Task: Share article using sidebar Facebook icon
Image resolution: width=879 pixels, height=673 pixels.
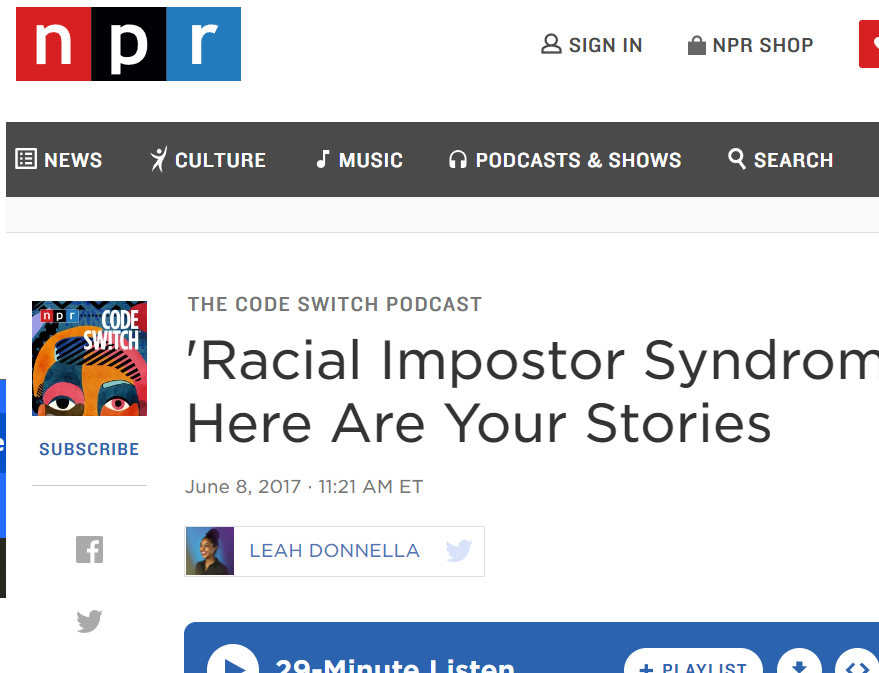Action: click(x=90, y=549)
